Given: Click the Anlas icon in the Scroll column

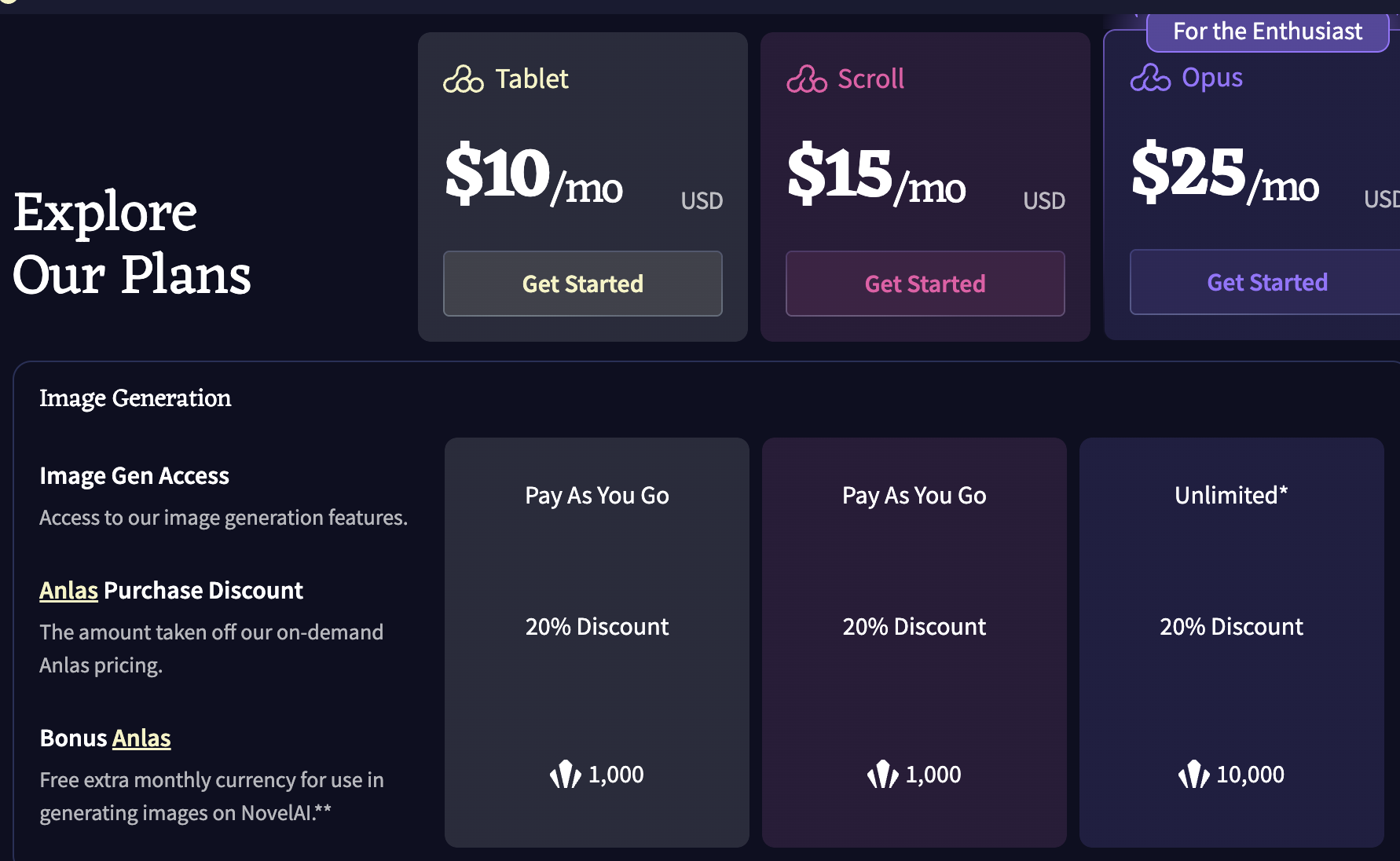Looking at the screenshot, I should pos(882,775).
